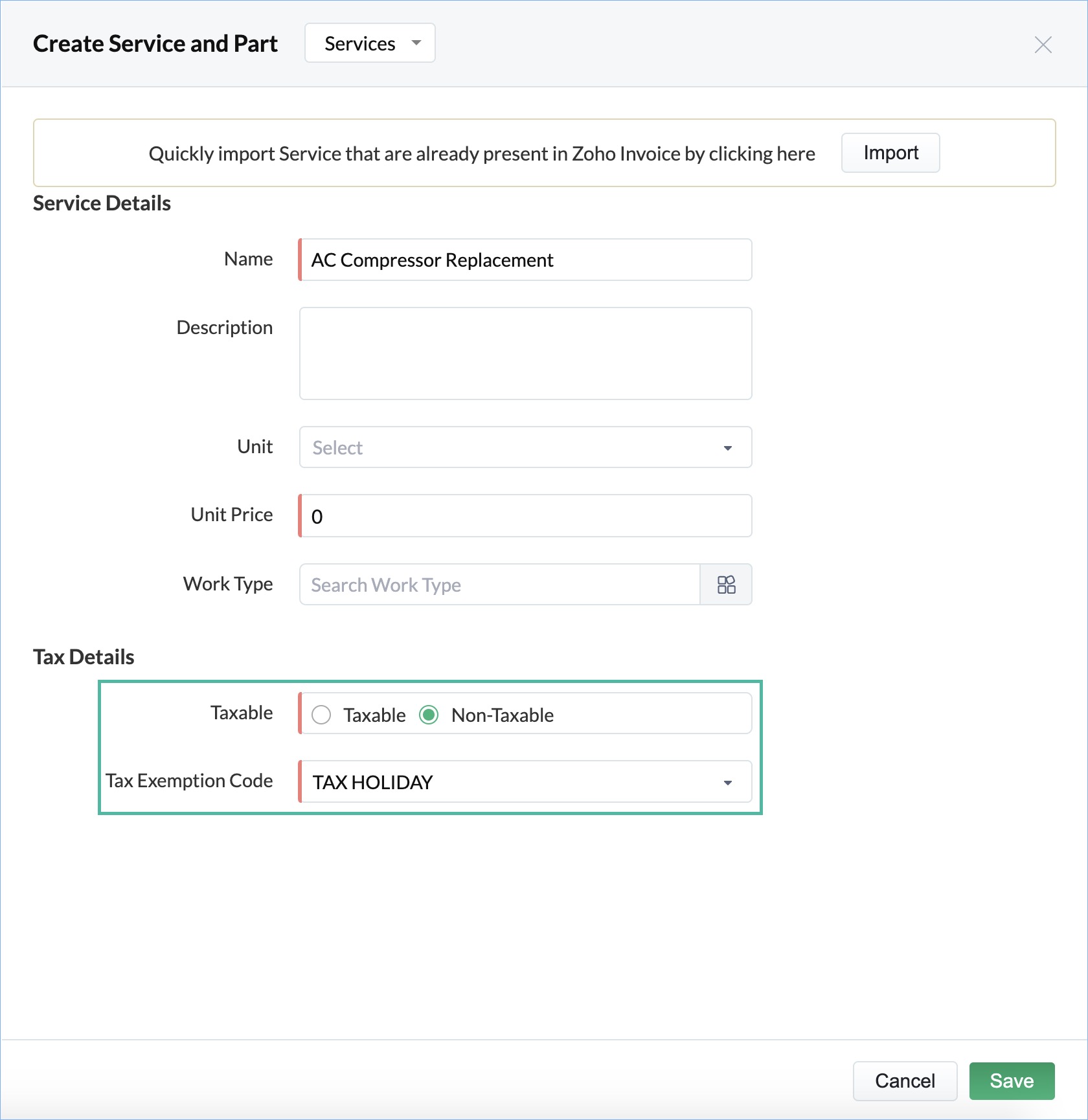Image resolution: width=1088 pixels, height=1120 pixels.
Task: Click the Tax Exemption Code arrow icon
Action: [x=728, y=783]
